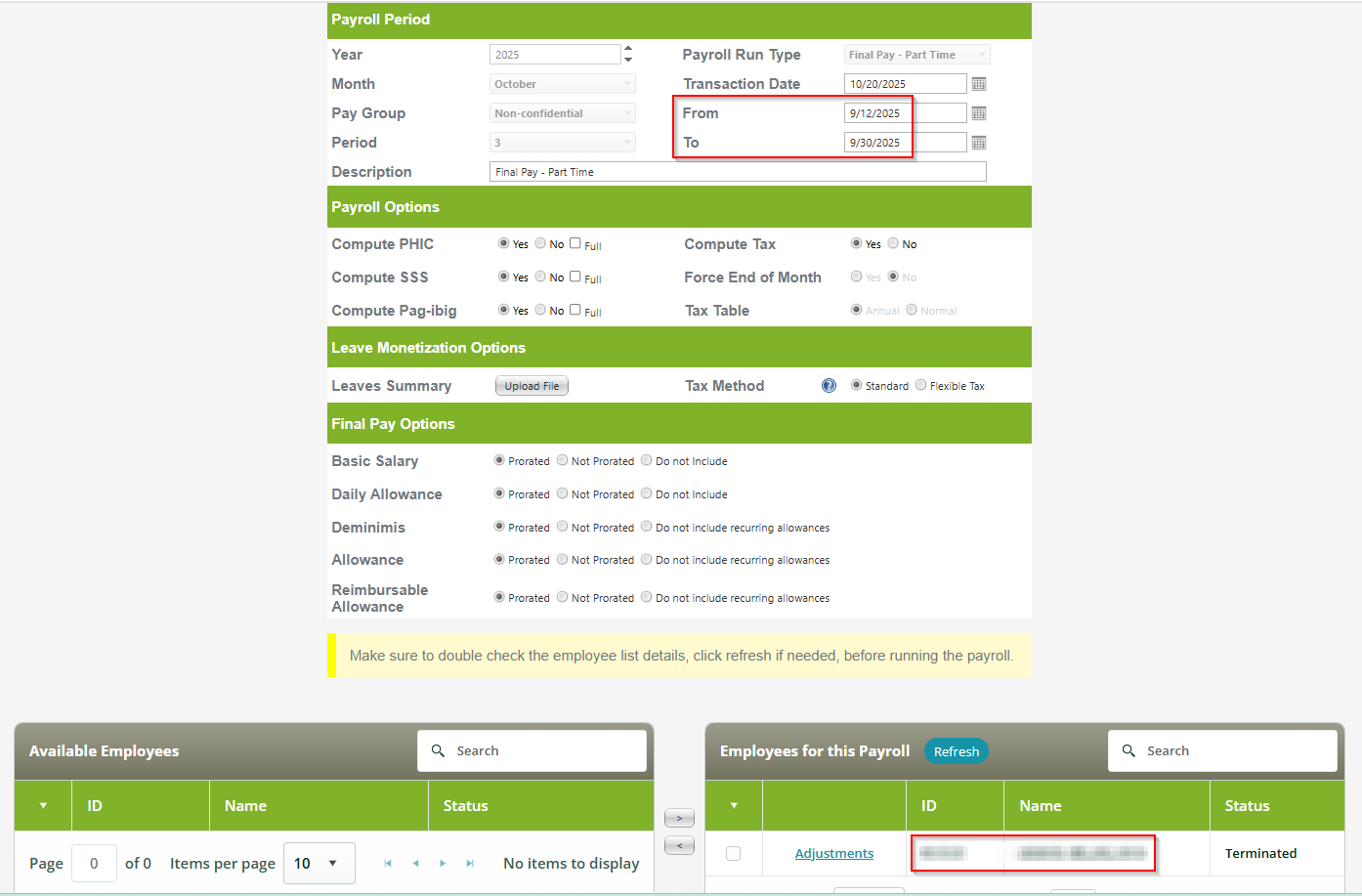
Task: Open the To date calendar picker
Action: click(978, 143)
